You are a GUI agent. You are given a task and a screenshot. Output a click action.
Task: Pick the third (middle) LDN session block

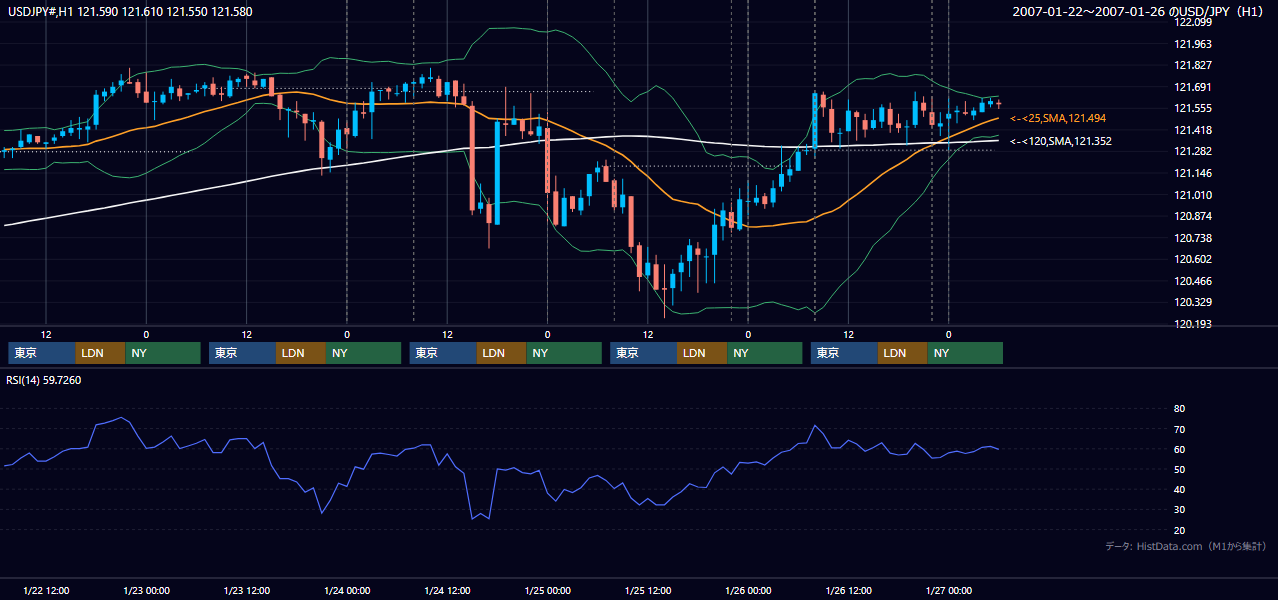pos(502,353)
